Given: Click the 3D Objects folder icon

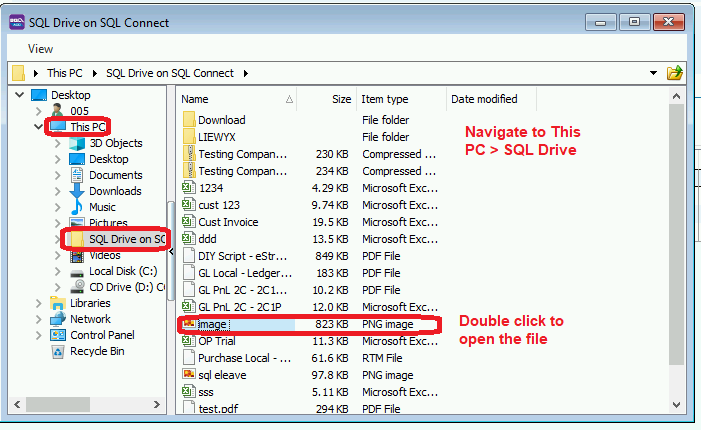Looking at the screenshot, I should tap(78, 143).
